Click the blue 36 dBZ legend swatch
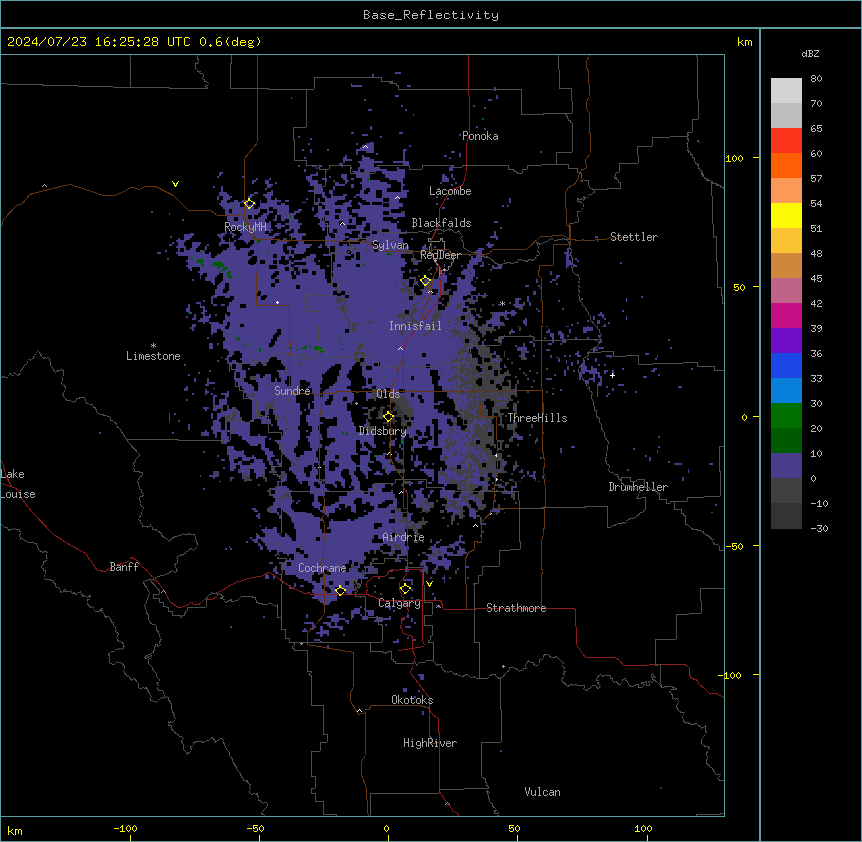862x842 pixels. pos(786,365)
